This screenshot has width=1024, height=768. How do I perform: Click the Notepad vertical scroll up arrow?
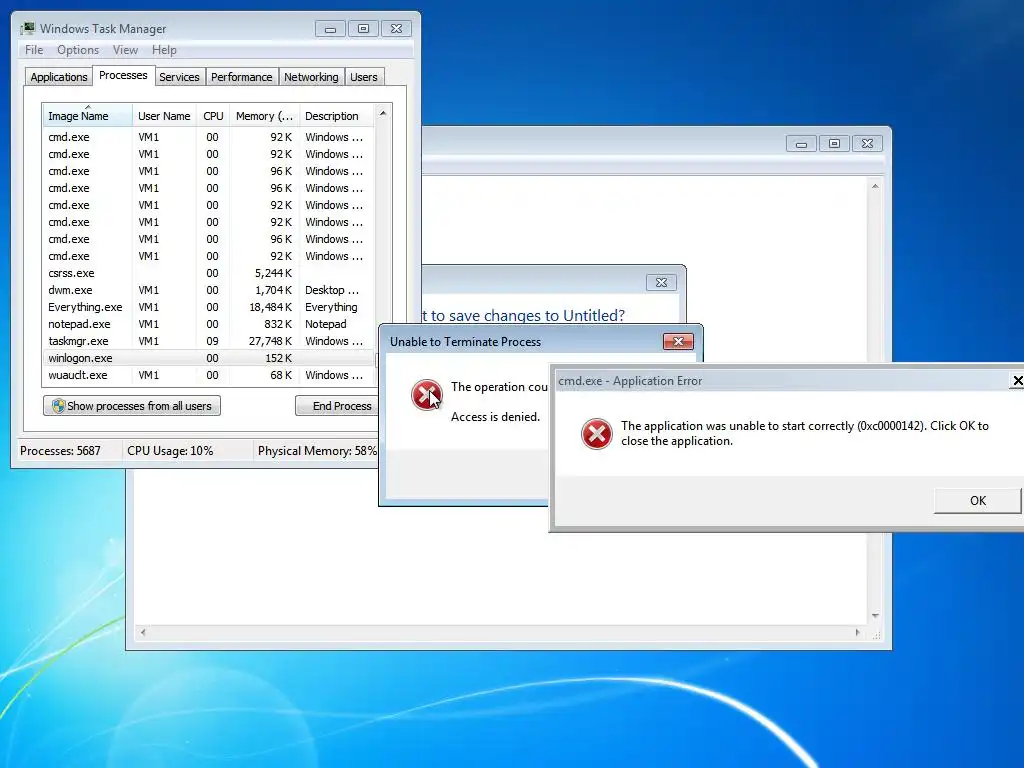[x=875, y=186]
